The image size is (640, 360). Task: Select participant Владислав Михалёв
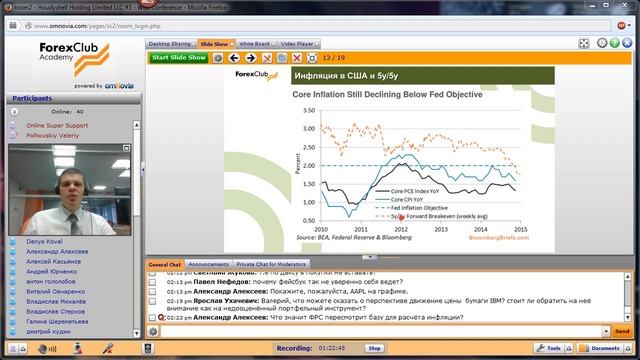click(x=56, y=301)
